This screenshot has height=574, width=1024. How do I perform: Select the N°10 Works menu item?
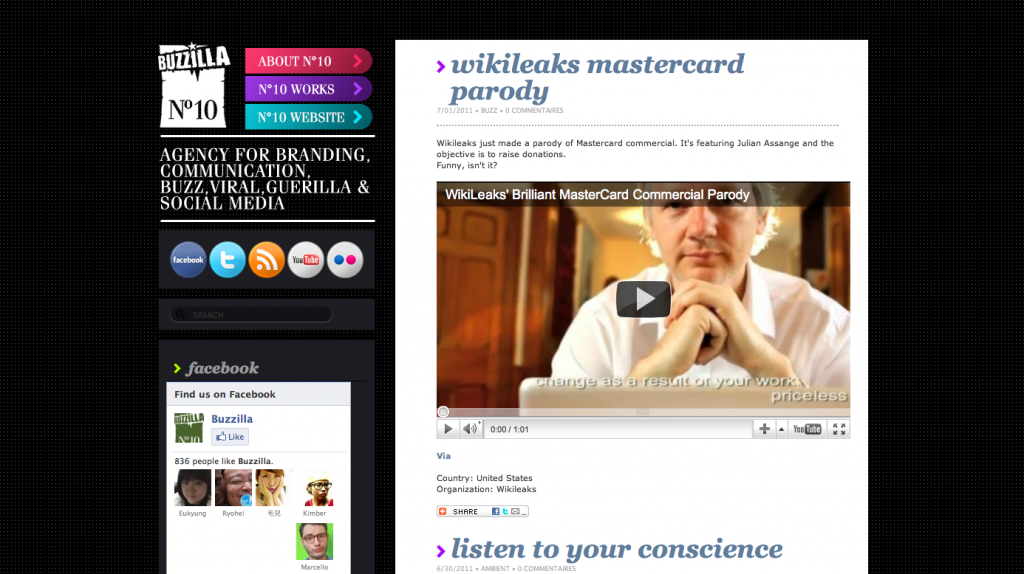[x=308, y=89]
